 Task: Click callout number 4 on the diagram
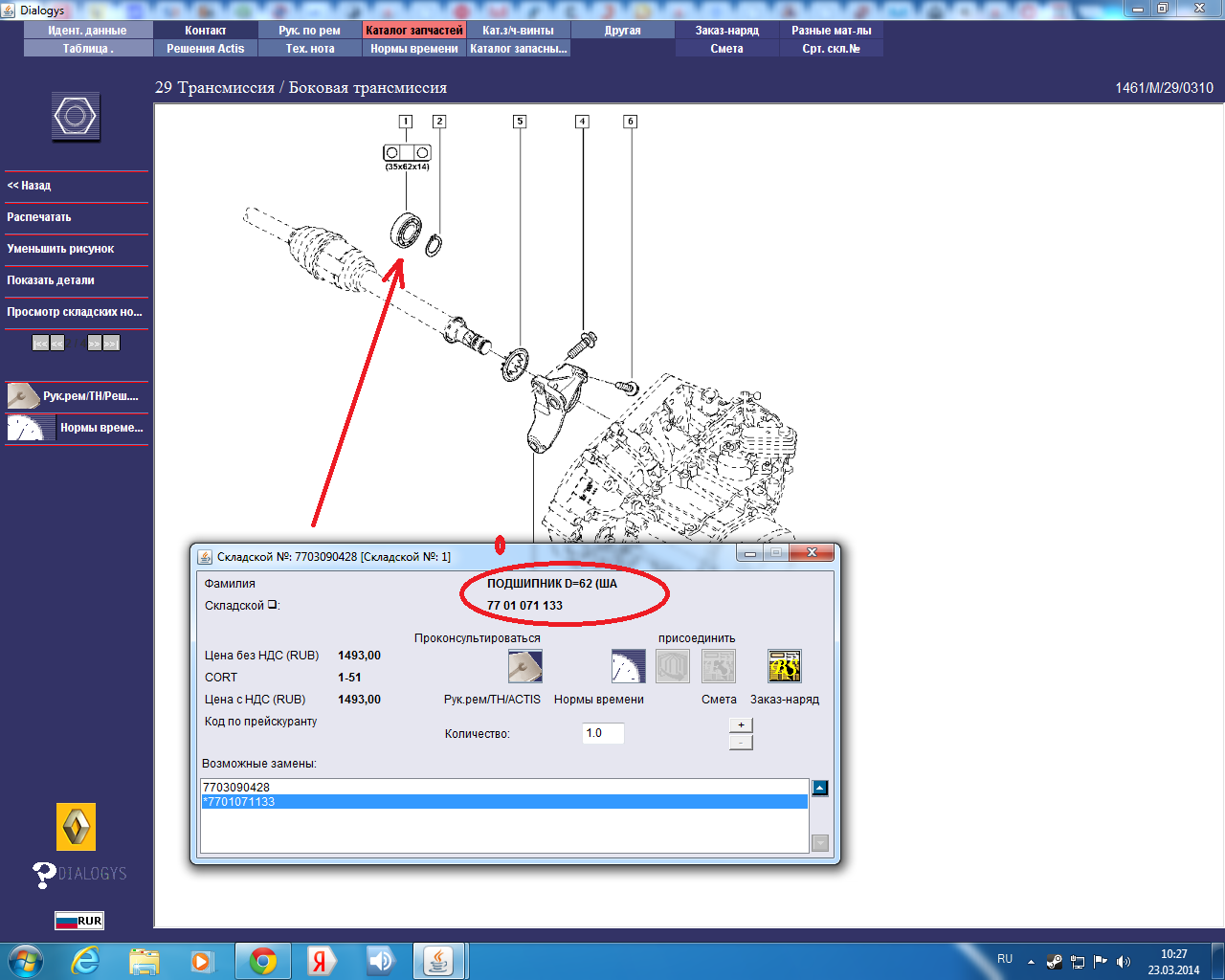tap(582, 122)
